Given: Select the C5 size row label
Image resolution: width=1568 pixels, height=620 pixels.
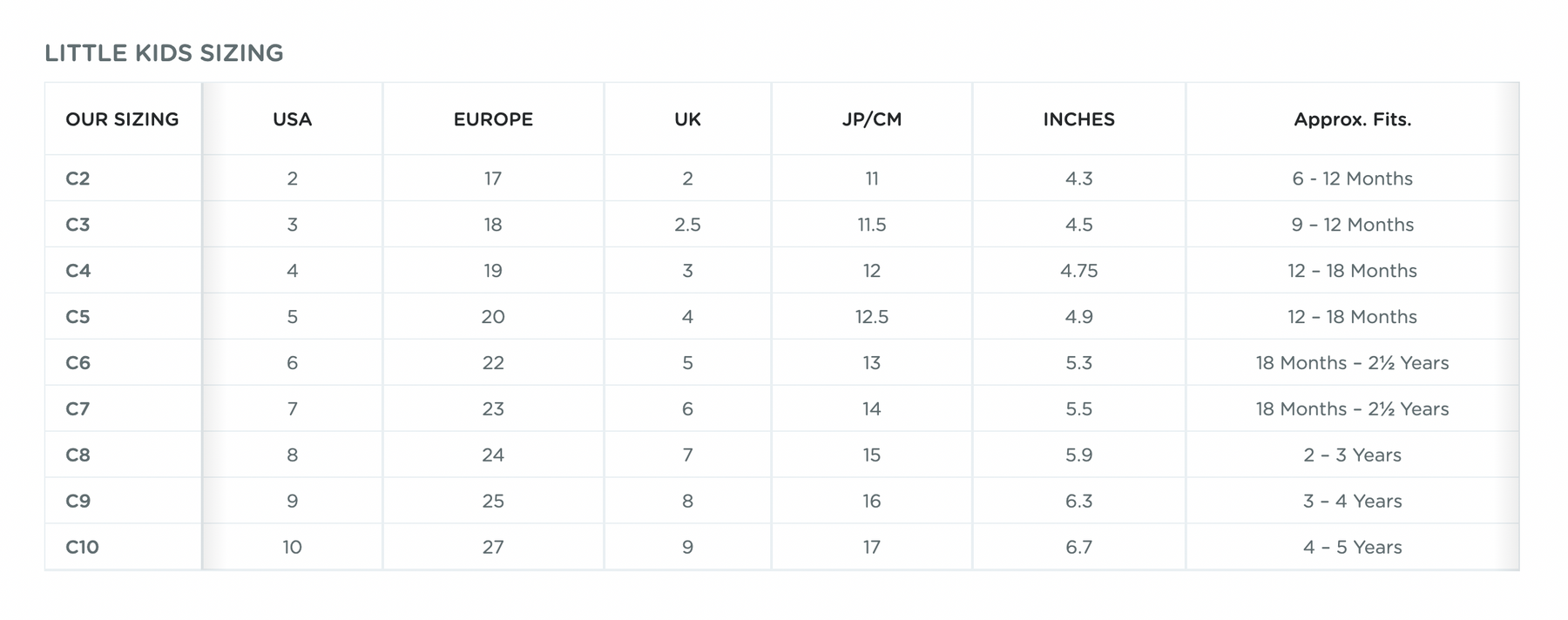Looking at the screenshot, I should tap(78, 317).
